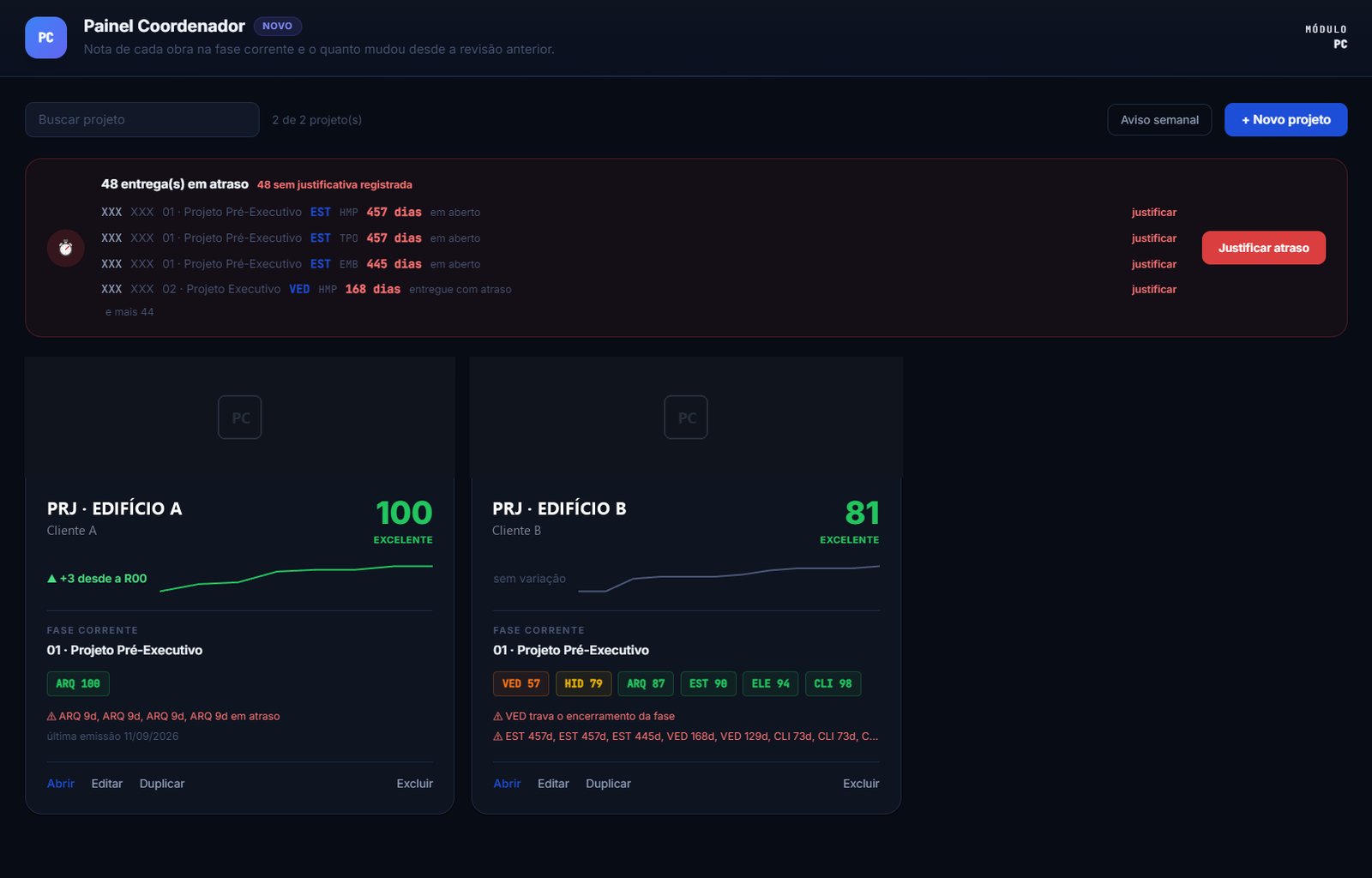Click '+3 desde a R00' variation text
This screenshot has height=878, width=1372.
[97, 579]
